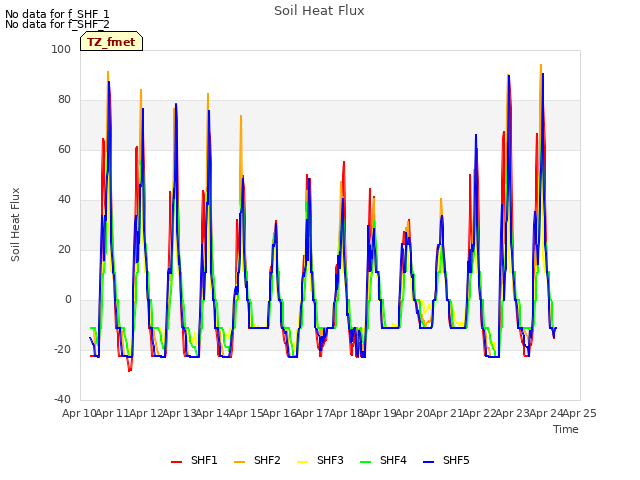Select the SHF3 legend label
The height and width of the screenshot is (480, 640).
click(x=330, y=460)
